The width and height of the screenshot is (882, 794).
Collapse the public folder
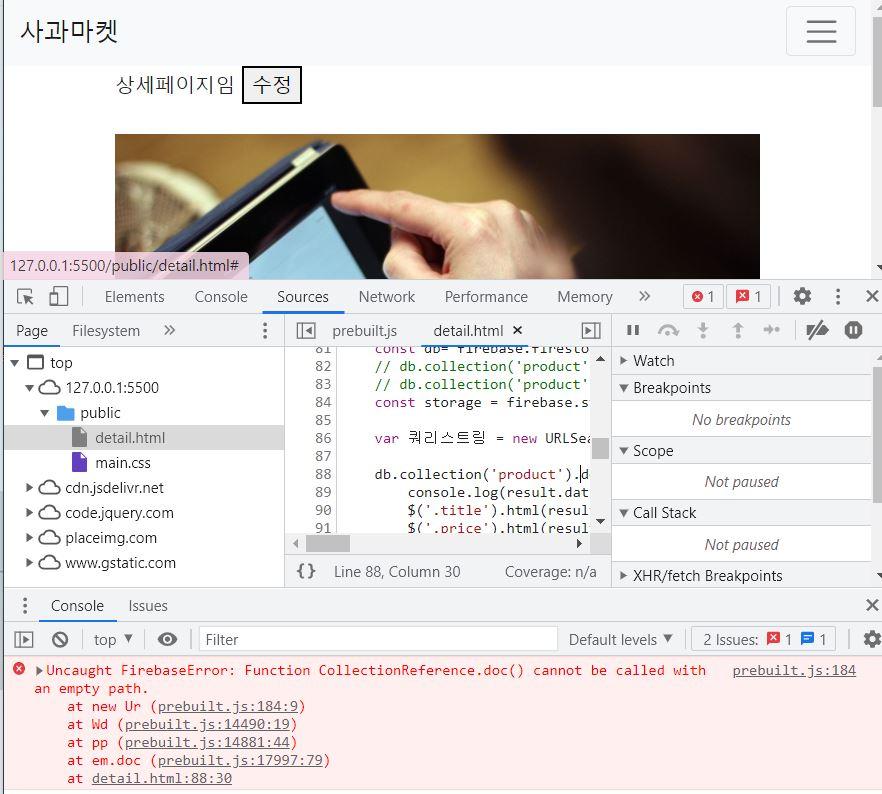click(44, 413)
